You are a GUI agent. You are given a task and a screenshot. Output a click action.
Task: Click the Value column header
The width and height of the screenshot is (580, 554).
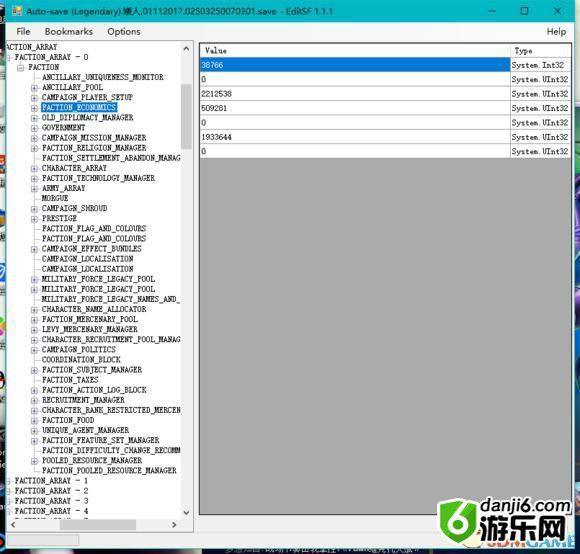click(x=355, y=51)
